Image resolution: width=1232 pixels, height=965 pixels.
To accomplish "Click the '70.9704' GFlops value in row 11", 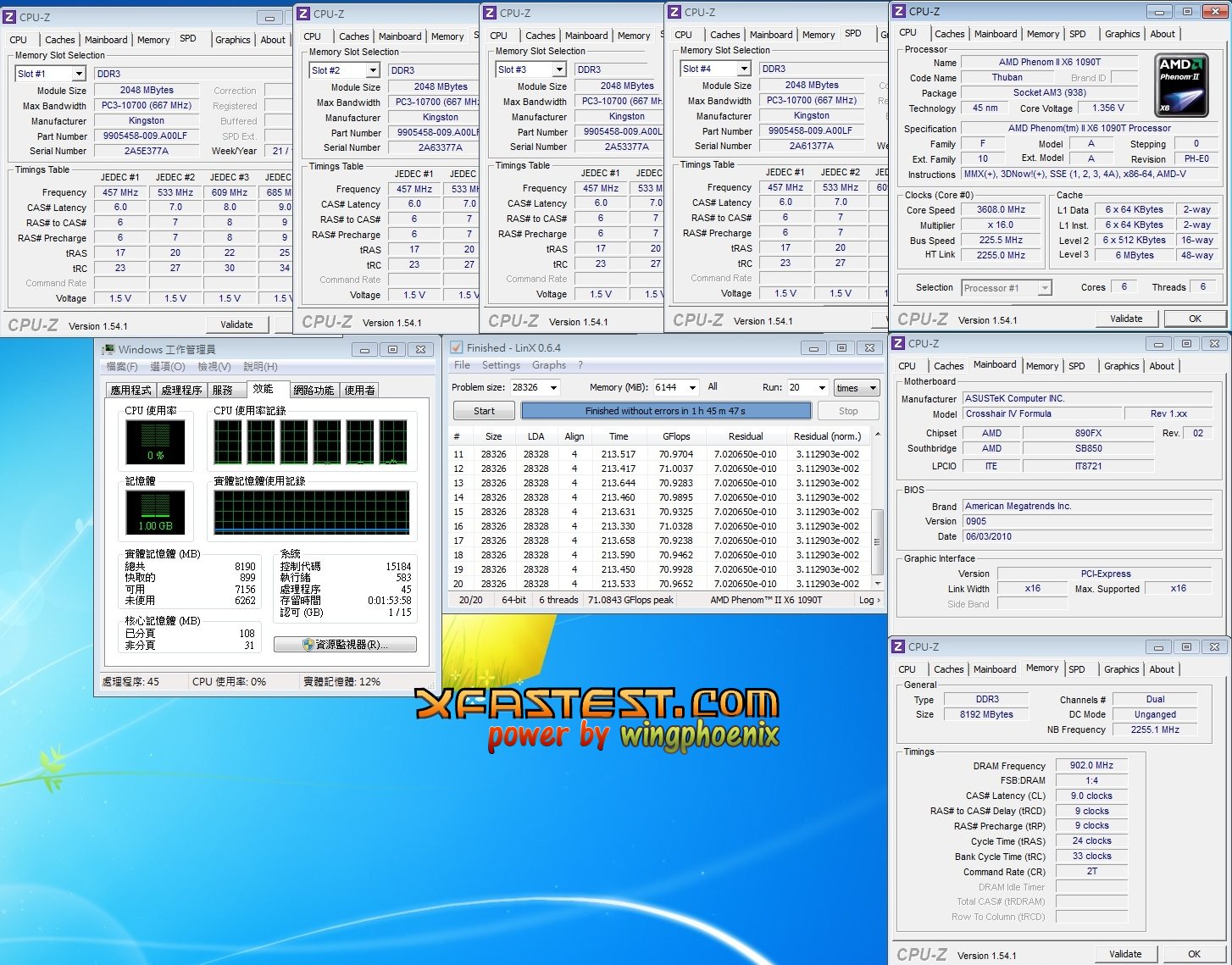I will 675,454.
